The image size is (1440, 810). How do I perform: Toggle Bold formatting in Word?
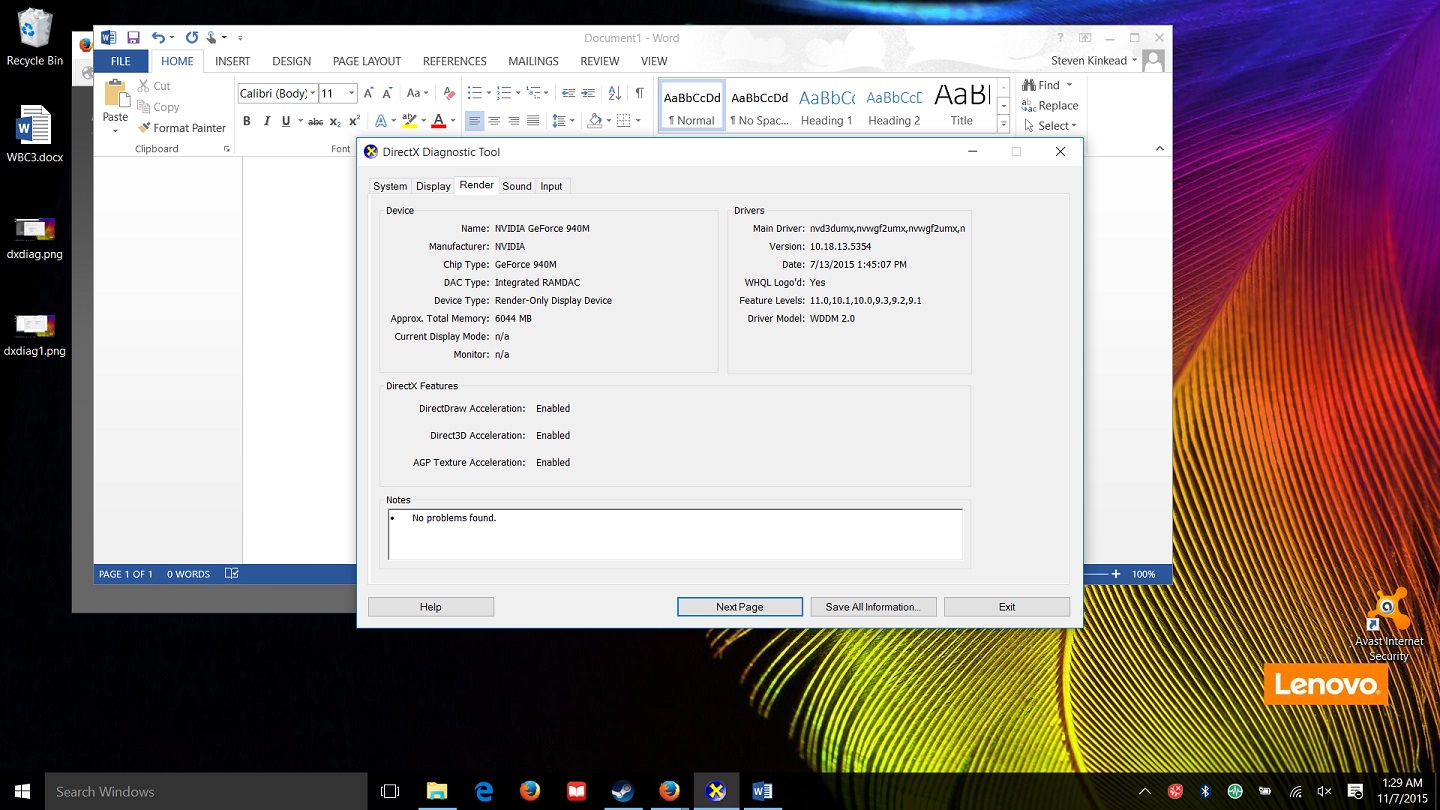247,121
